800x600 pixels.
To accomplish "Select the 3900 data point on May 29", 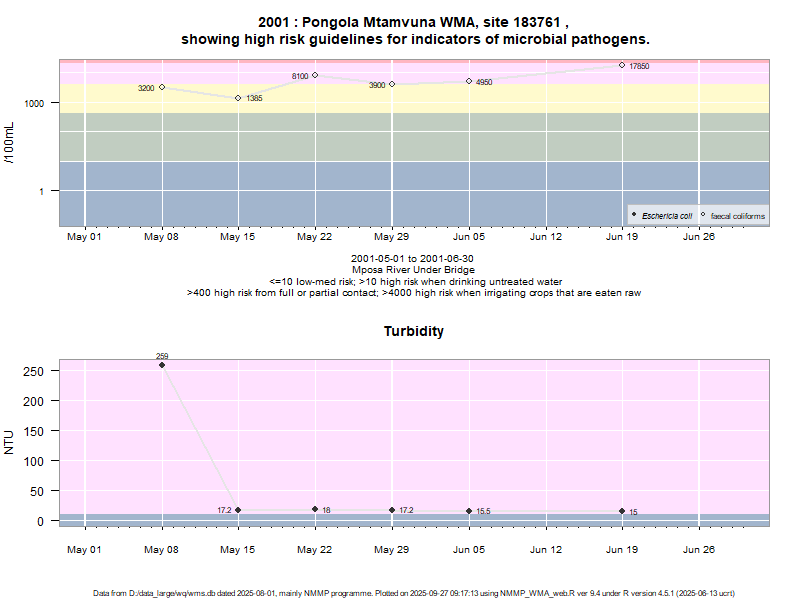I will click(x=392, y=84).
